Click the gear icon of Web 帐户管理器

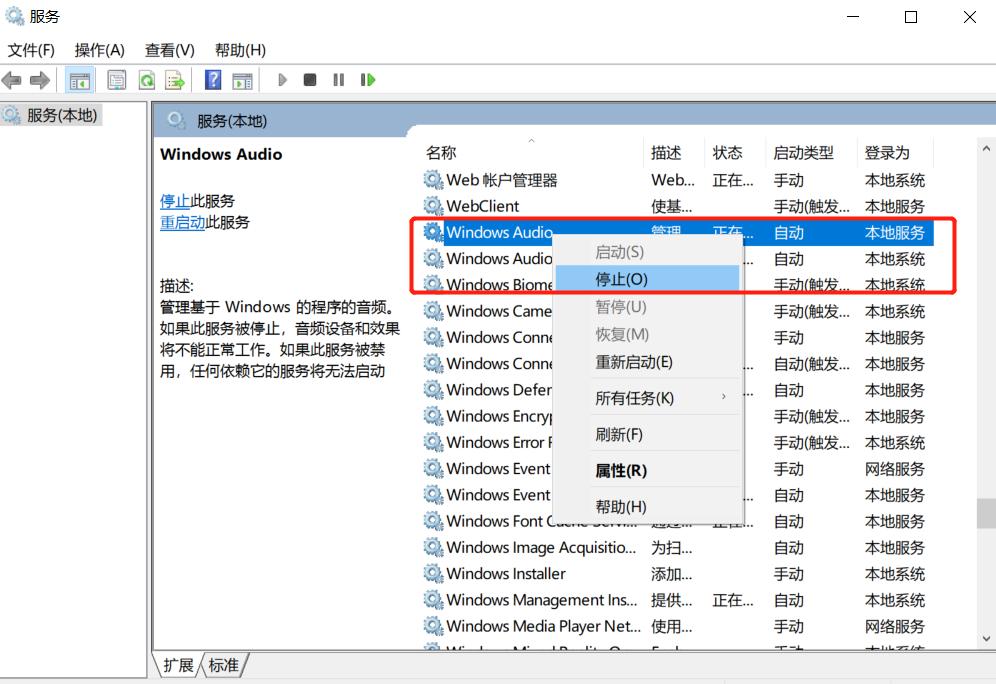click(433, 180)
